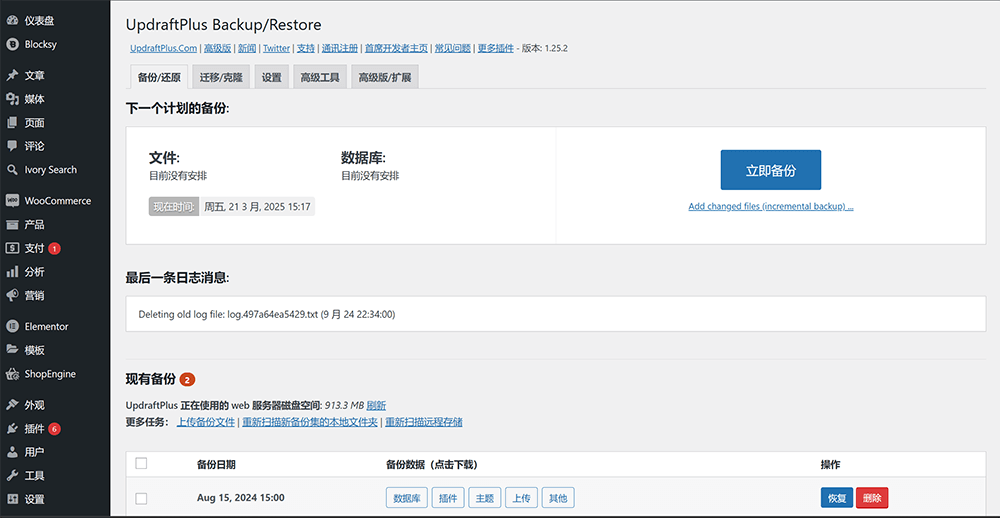Click the pages icon beside 页面
1000x518 pixels.
[x=12, y=123]
